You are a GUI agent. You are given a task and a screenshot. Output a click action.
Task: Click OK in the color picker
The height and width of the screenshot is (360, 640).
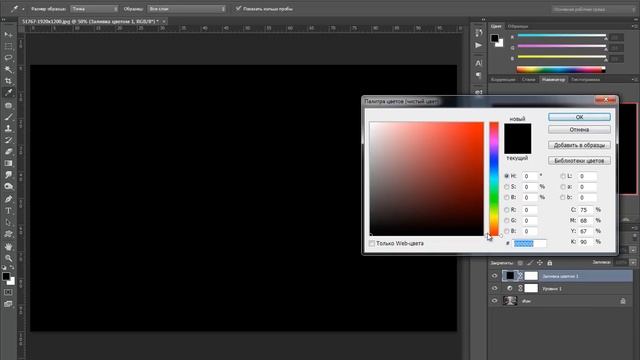(x=579, y=117)
